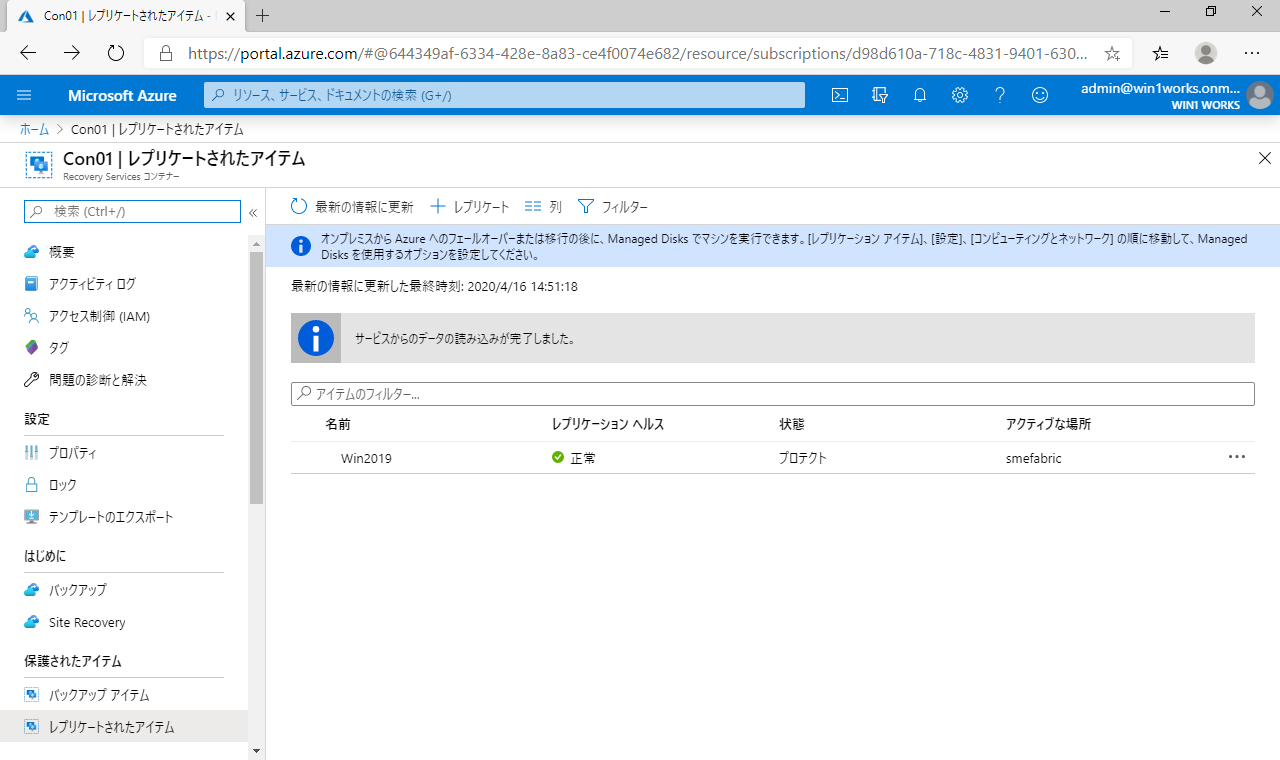Click the ホーム breadcrumb link
Viewport: 1280px width, 760px height.
(34, 129)
